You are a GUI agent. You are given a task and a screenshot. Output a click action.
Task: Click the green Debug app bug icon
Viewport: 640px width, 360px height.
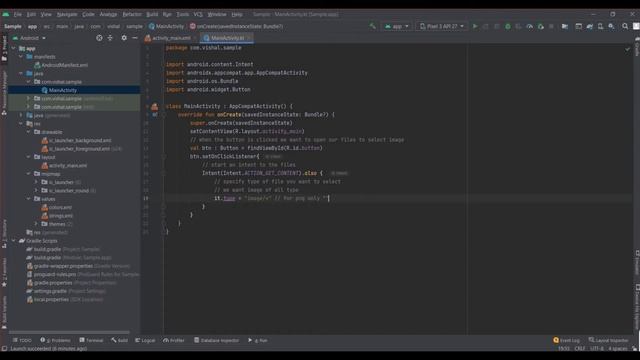[508, 26]
